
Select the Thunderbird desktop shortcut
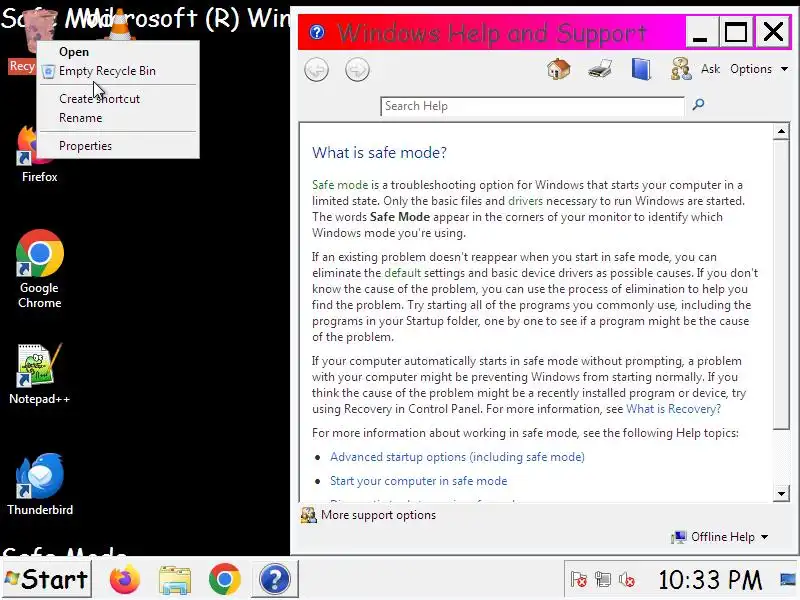coord(40,485)
